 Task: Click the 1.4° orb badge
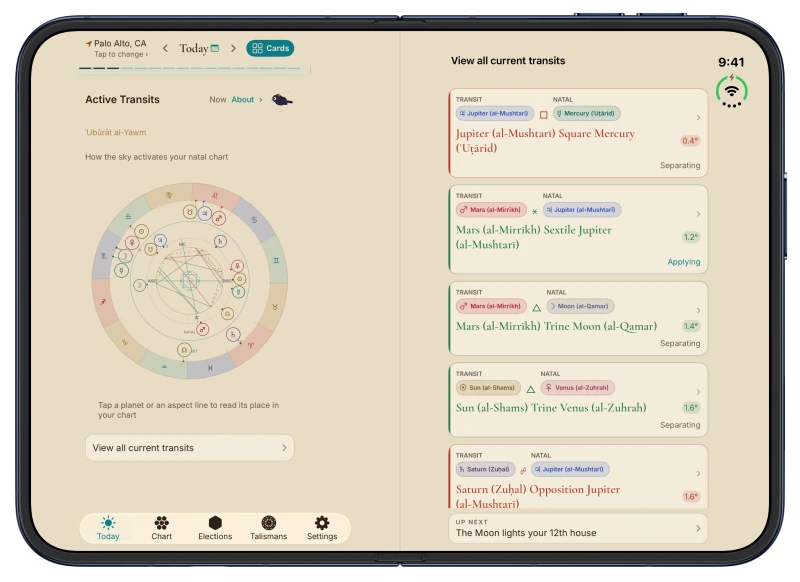coord(690,326)
